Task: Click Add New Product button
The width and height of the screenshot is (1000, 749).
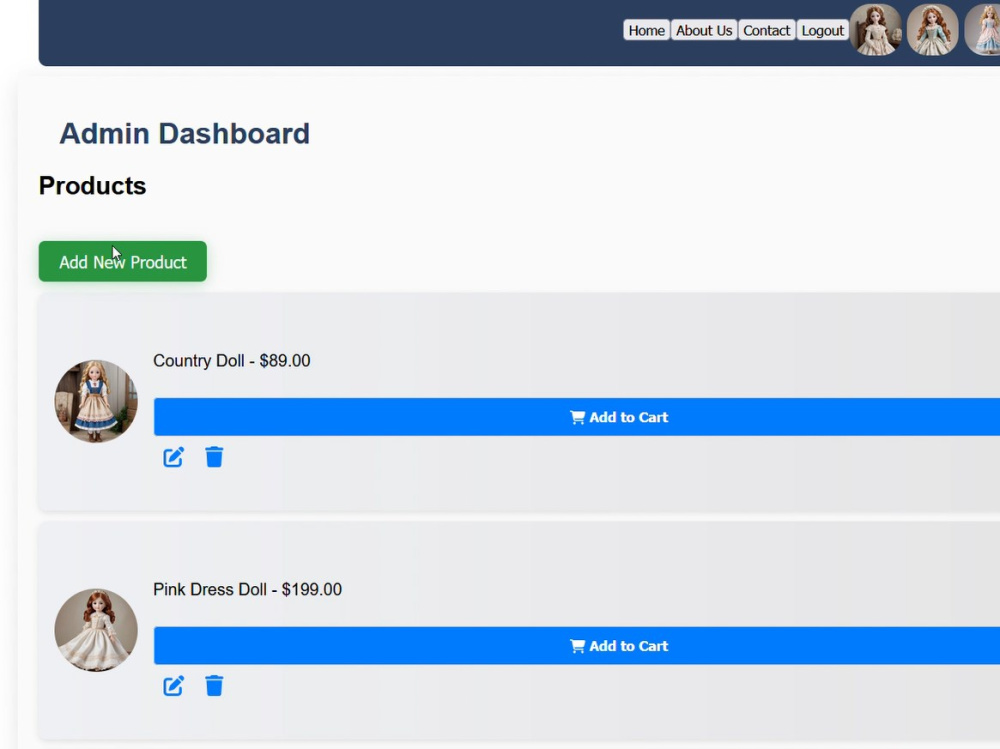Action: point(122,262)
